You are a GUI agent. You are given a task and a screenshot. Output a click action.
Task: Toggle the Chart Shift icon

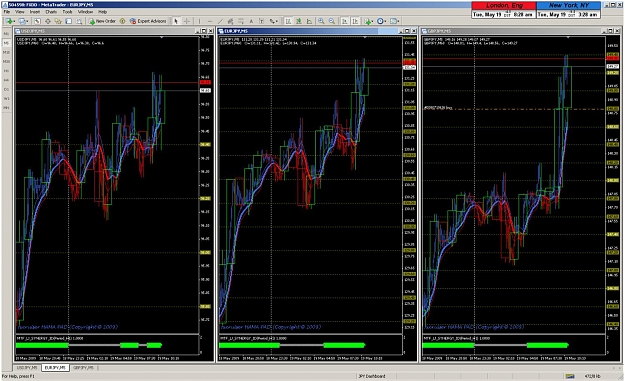point(355,21)
